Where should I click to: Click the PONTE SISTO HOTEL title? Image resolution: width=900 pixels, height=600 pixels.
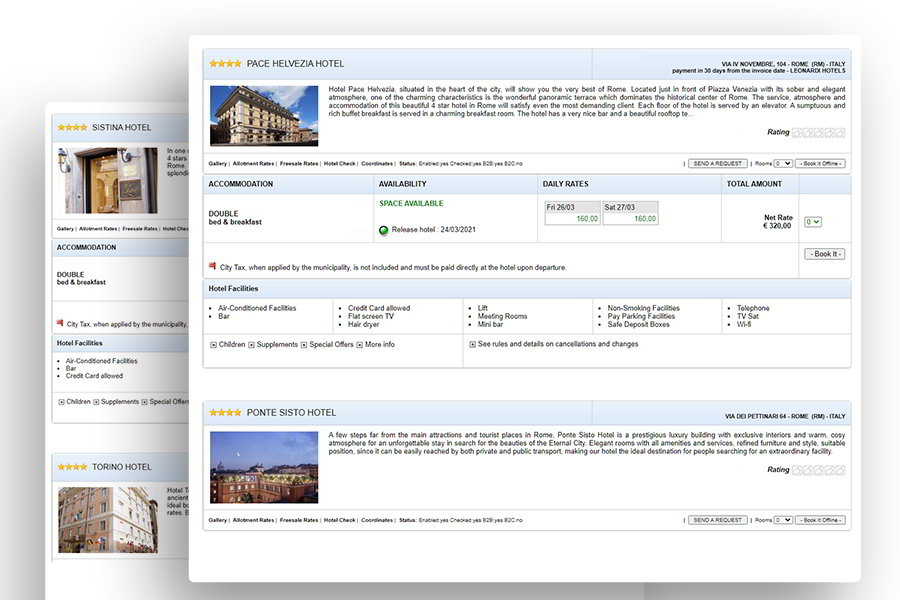pyautogui.click(x=292, y=412)
